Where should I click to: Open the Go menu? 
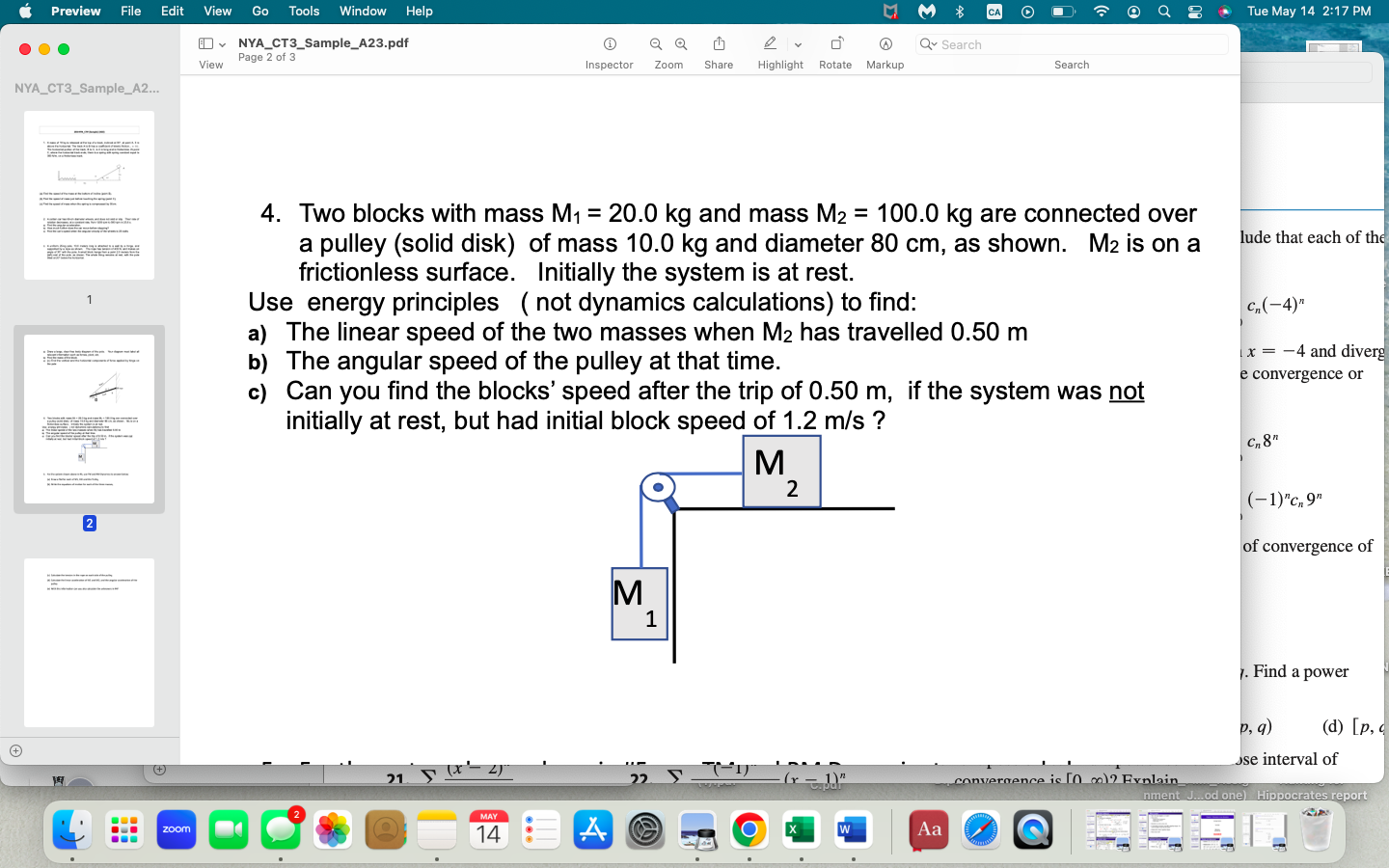[x=259, y=12]
